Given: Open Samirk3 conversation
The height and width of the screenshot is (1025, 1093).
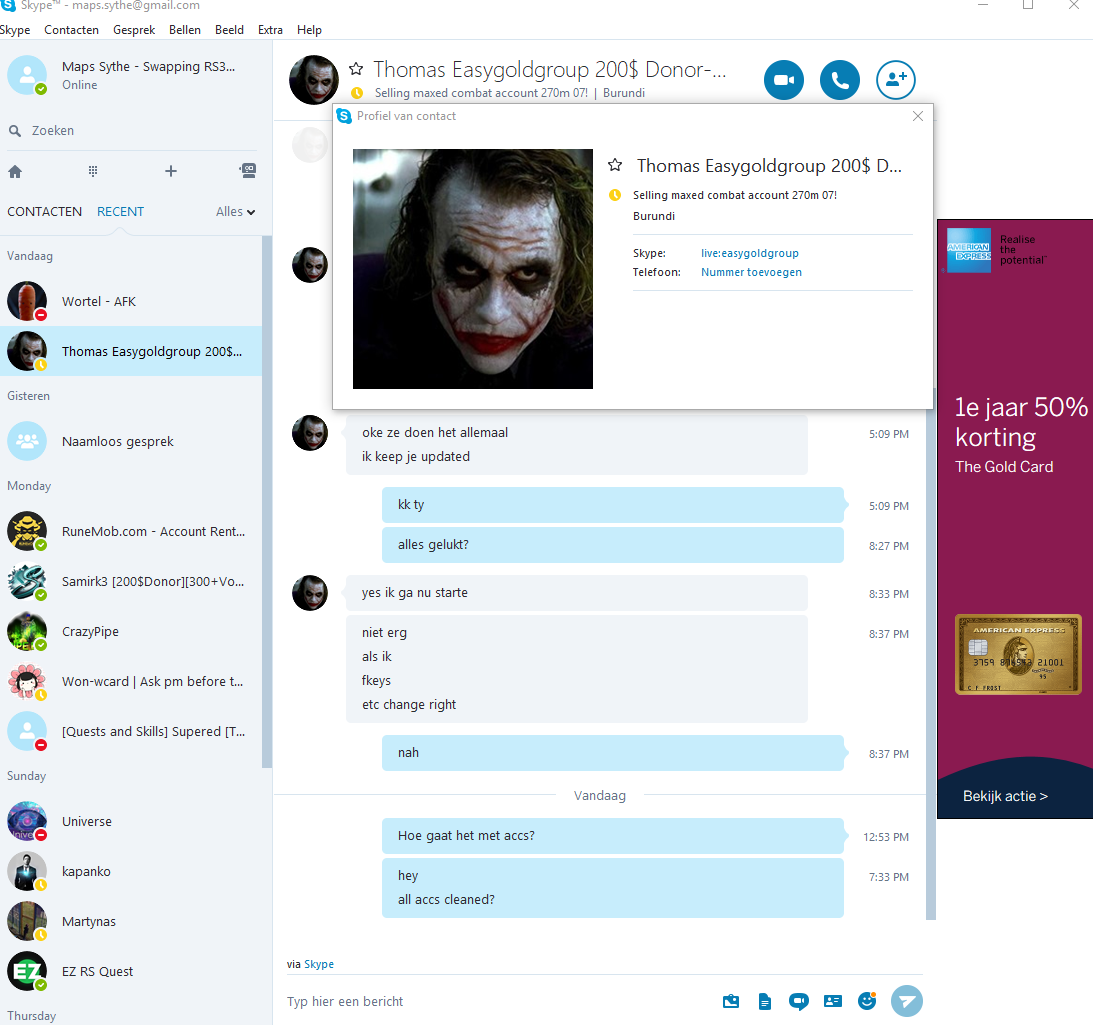Looking at the screenshot, I should pyautogui.click(x=131, y=582).
